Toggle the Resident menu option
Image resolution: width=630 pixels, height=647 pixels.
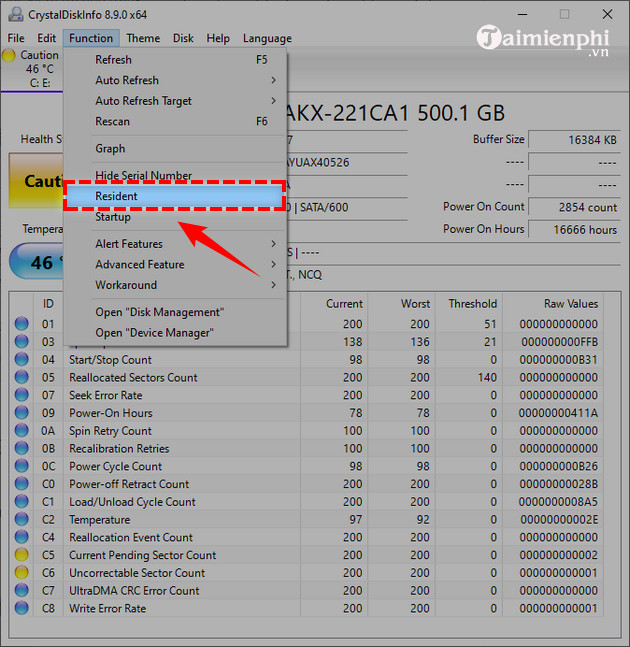pyautogui.click(x=175, y=196)
